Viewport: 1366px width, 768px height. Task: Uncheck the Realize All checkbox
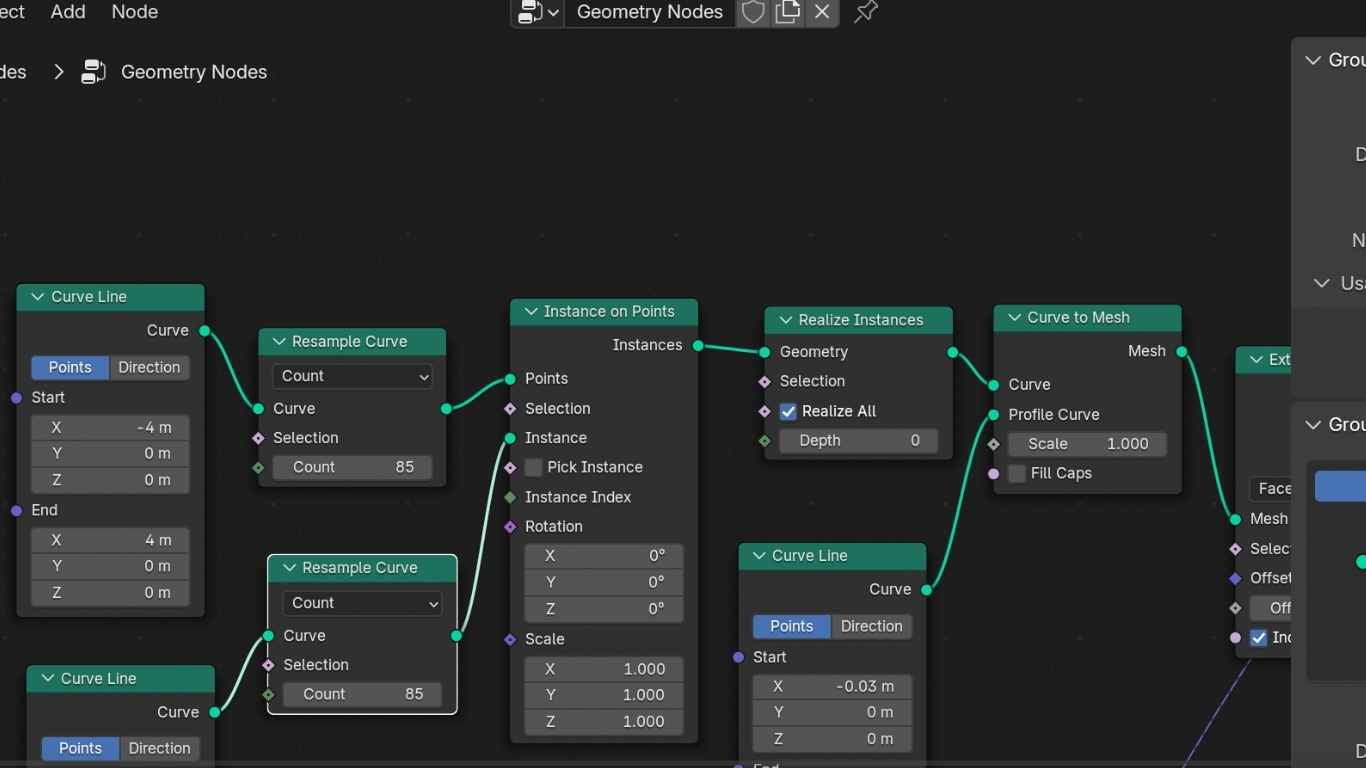click(788, 411)
